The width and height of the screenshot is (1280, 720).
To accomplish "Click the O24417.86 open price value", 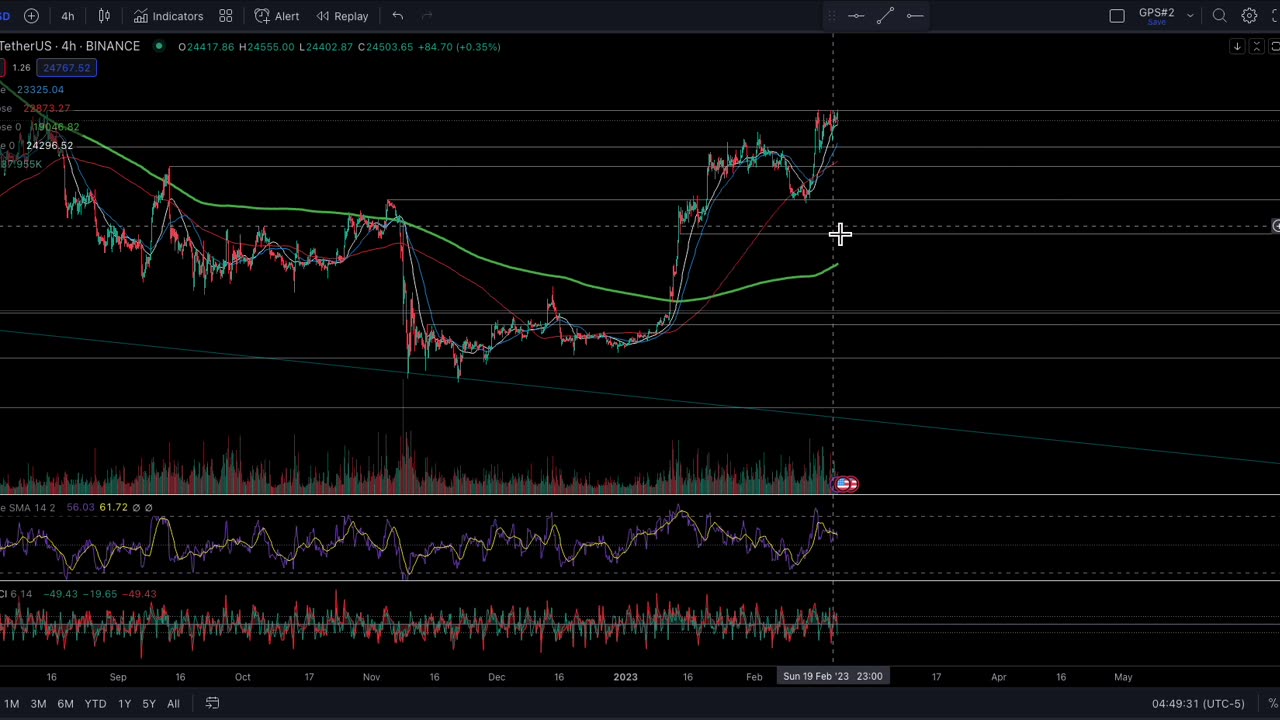I will tap(206, 46).
